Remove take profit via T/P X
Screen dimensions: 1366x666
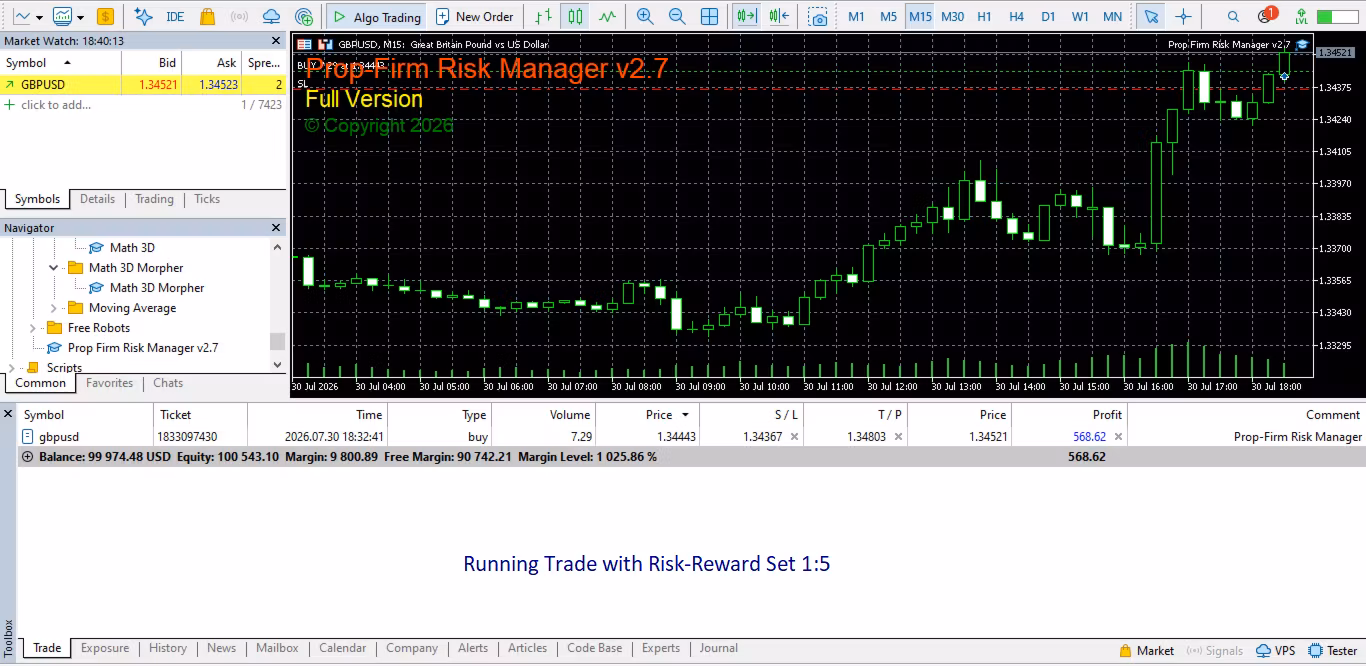click(x=898, y=436)
